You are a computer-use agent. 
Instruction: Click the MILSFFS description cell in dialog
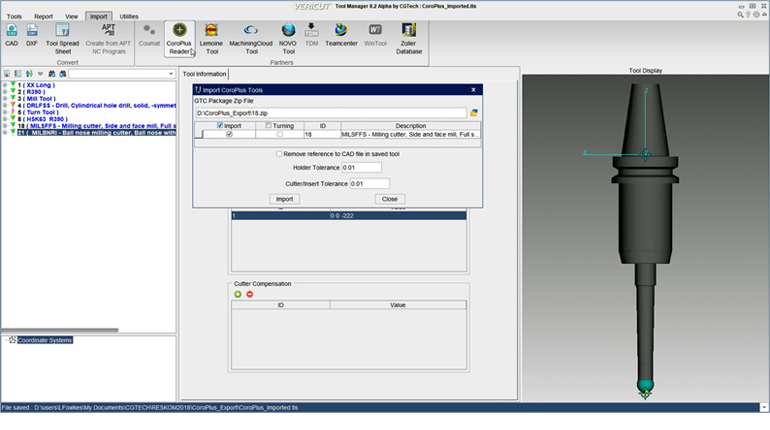(411, 134)
